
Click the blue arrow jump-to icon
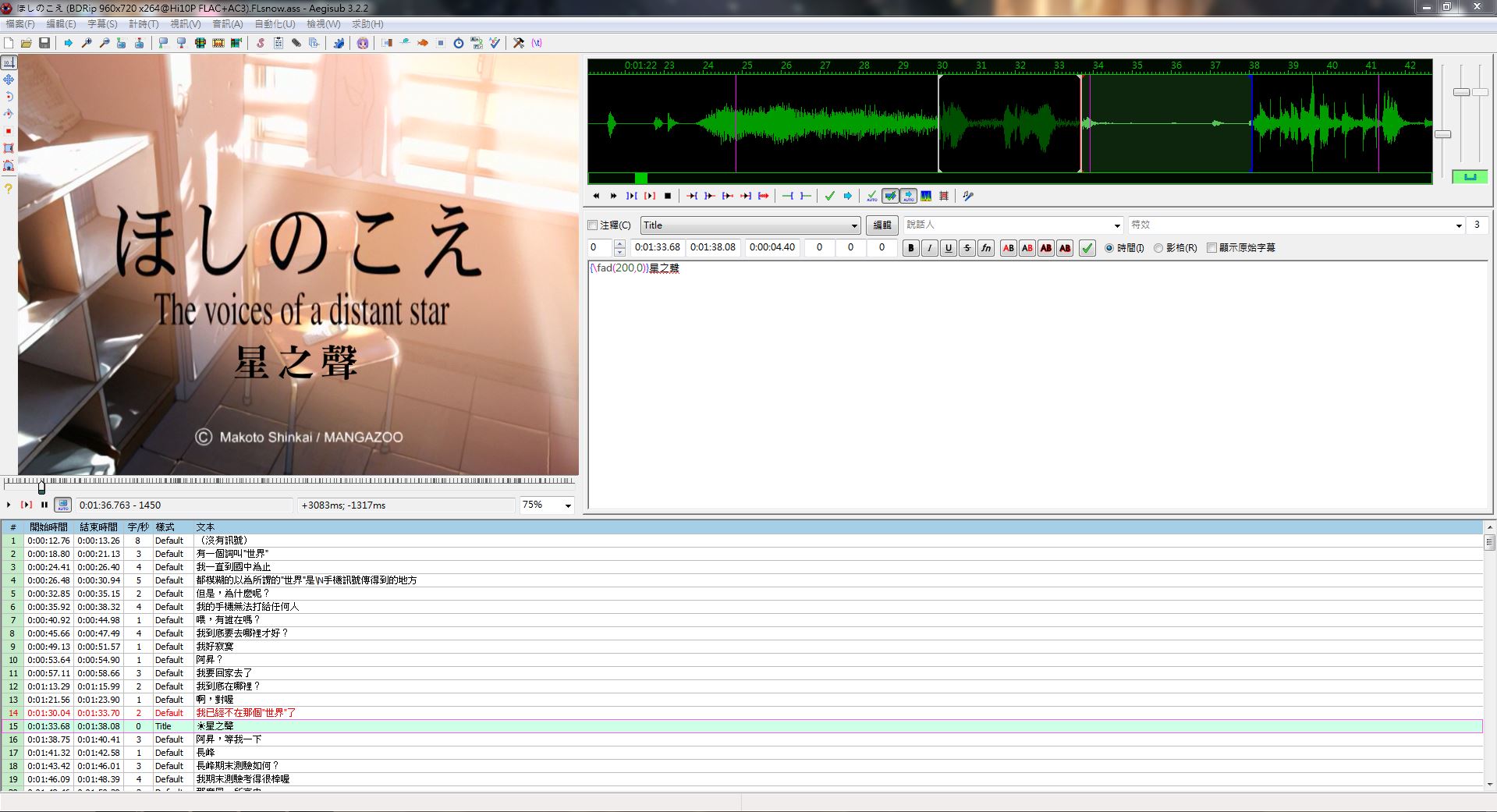tap(69, 43)
